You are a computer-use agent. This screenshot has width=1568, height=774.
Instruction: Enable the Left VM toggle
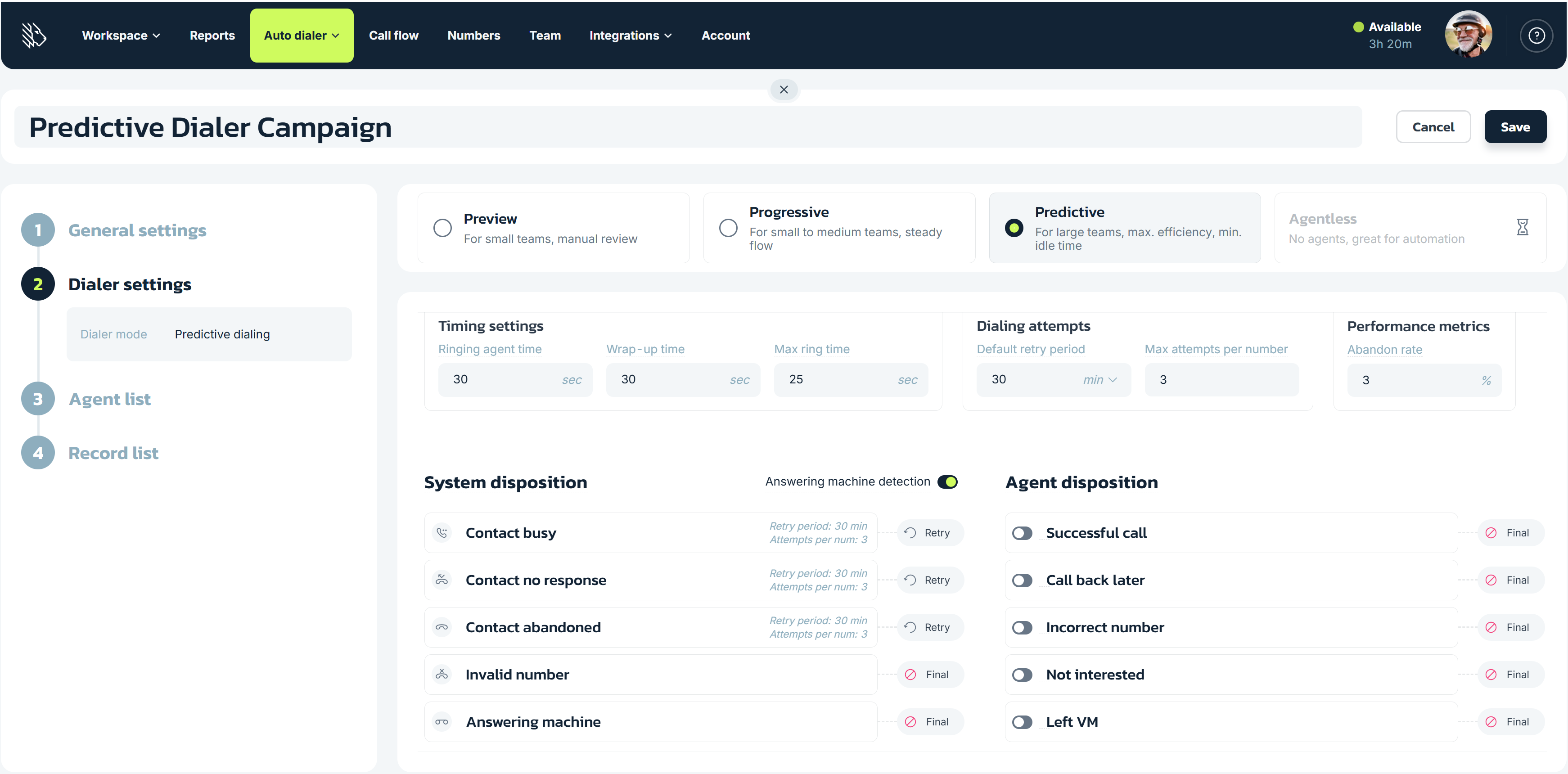(x=1022, y=722)
